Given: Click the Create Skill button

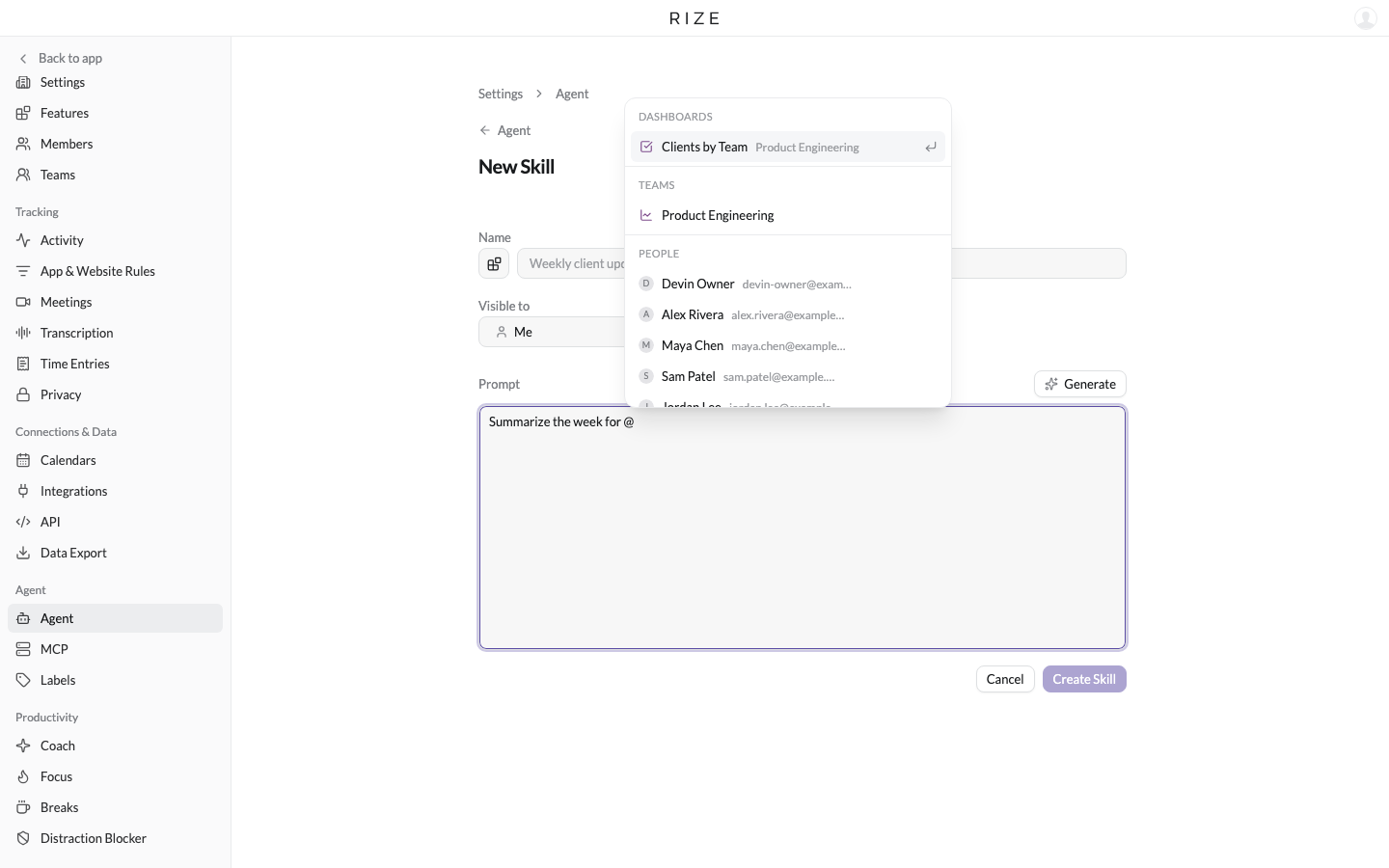Looking at the screenshot, I should click(1084, 679).
